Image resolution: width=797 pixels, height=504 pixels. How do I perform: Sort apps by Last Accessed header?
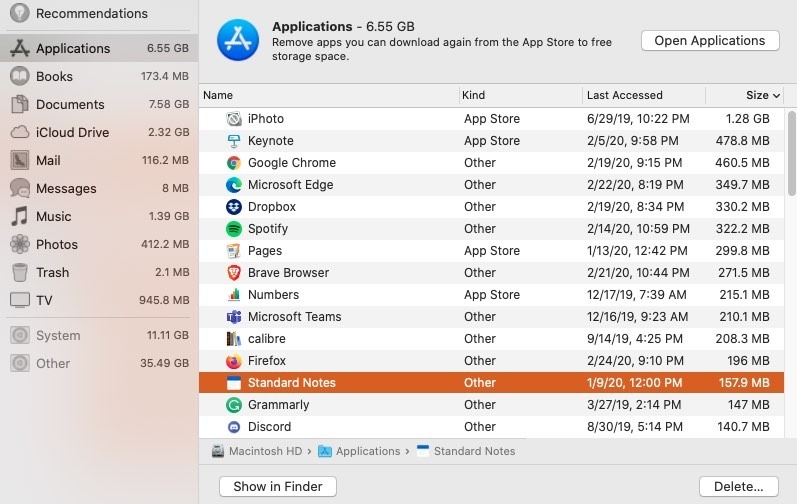point(624,96)
